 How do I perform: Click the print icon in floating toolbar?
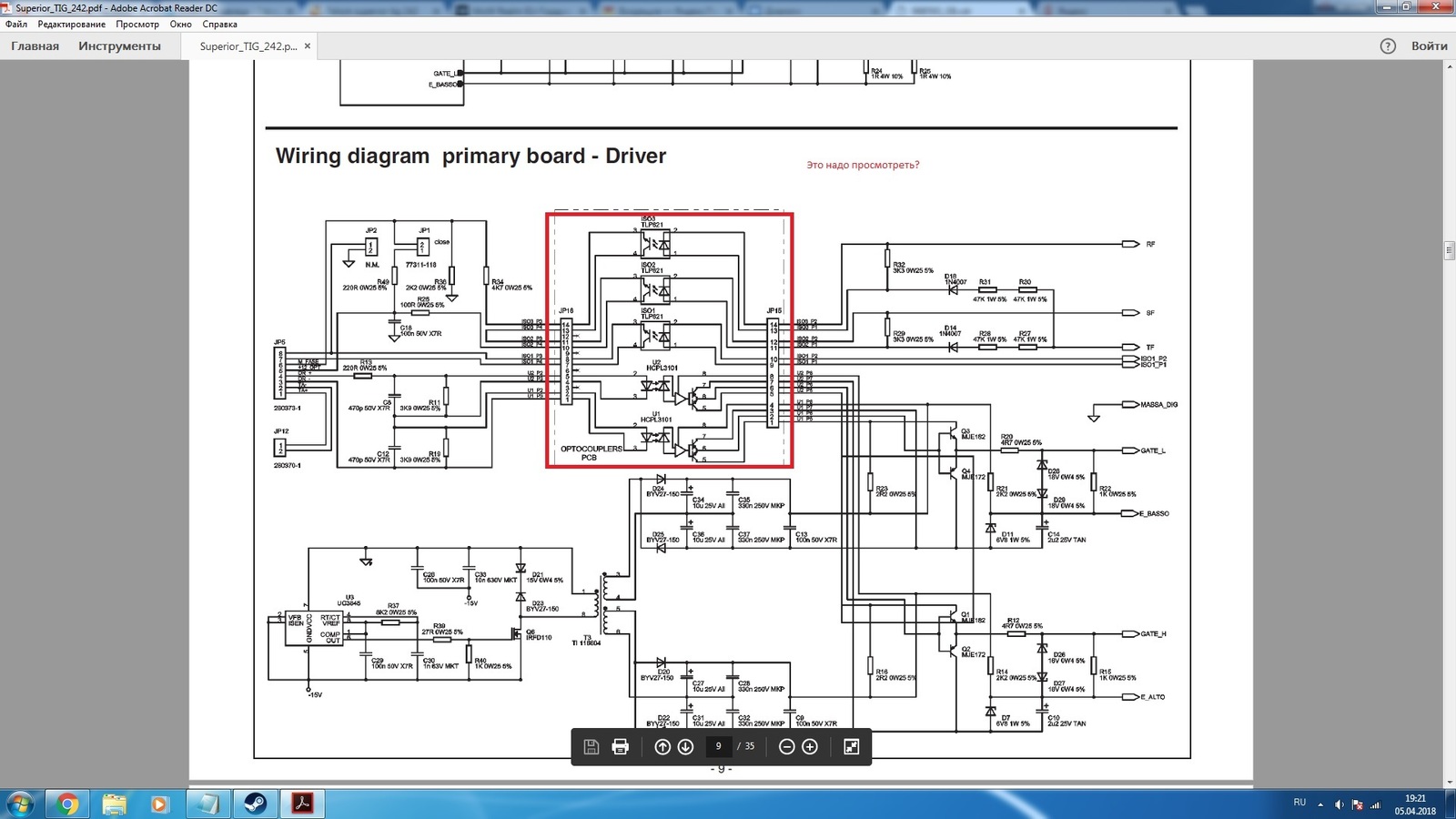(621, 747)
